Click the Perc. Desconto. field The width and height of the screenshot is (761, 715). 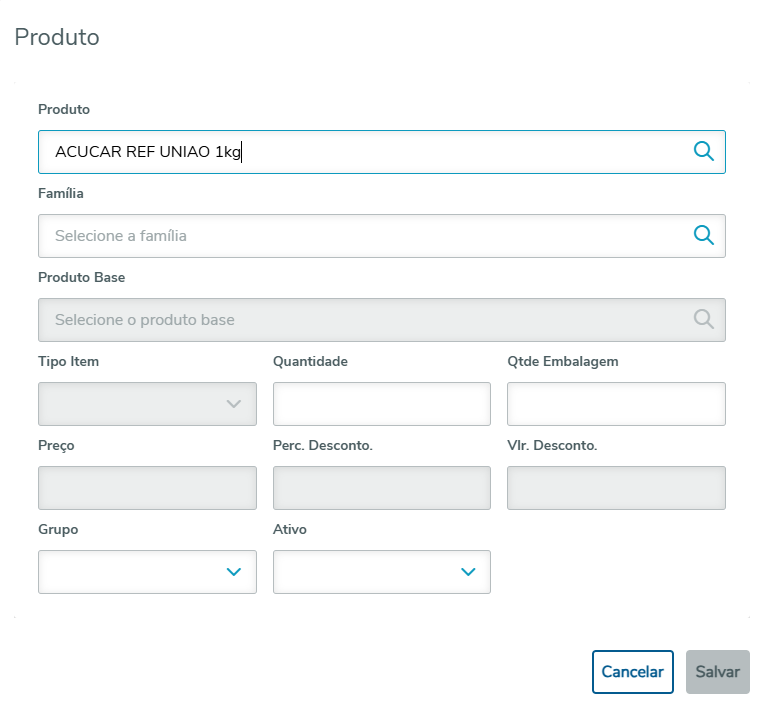382,488
